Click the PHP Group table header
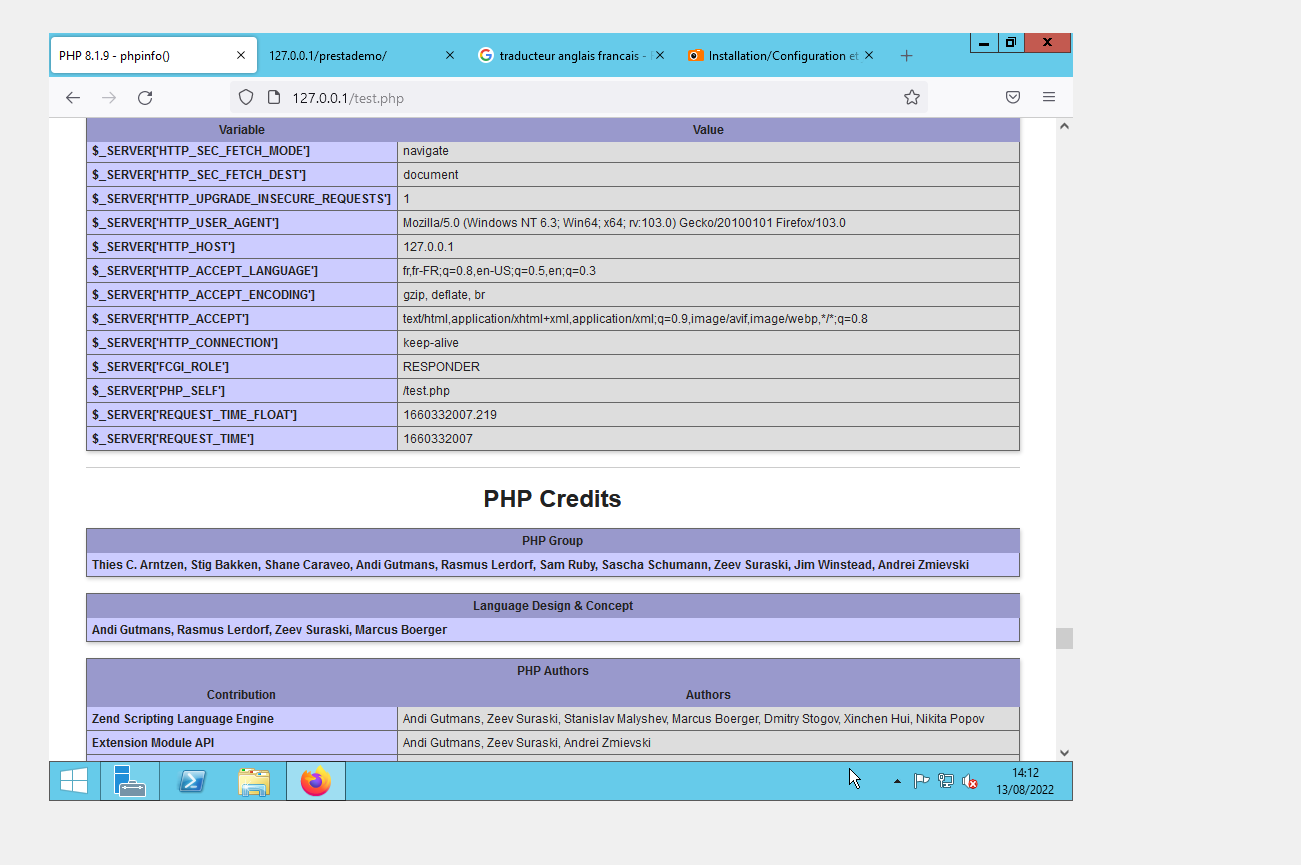This screenshot has width=1301, height=865. point(552,541)
